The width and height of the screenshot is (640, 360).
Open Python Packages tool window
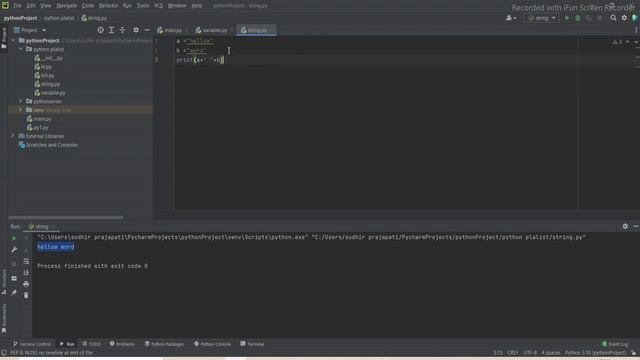(164, 344)
